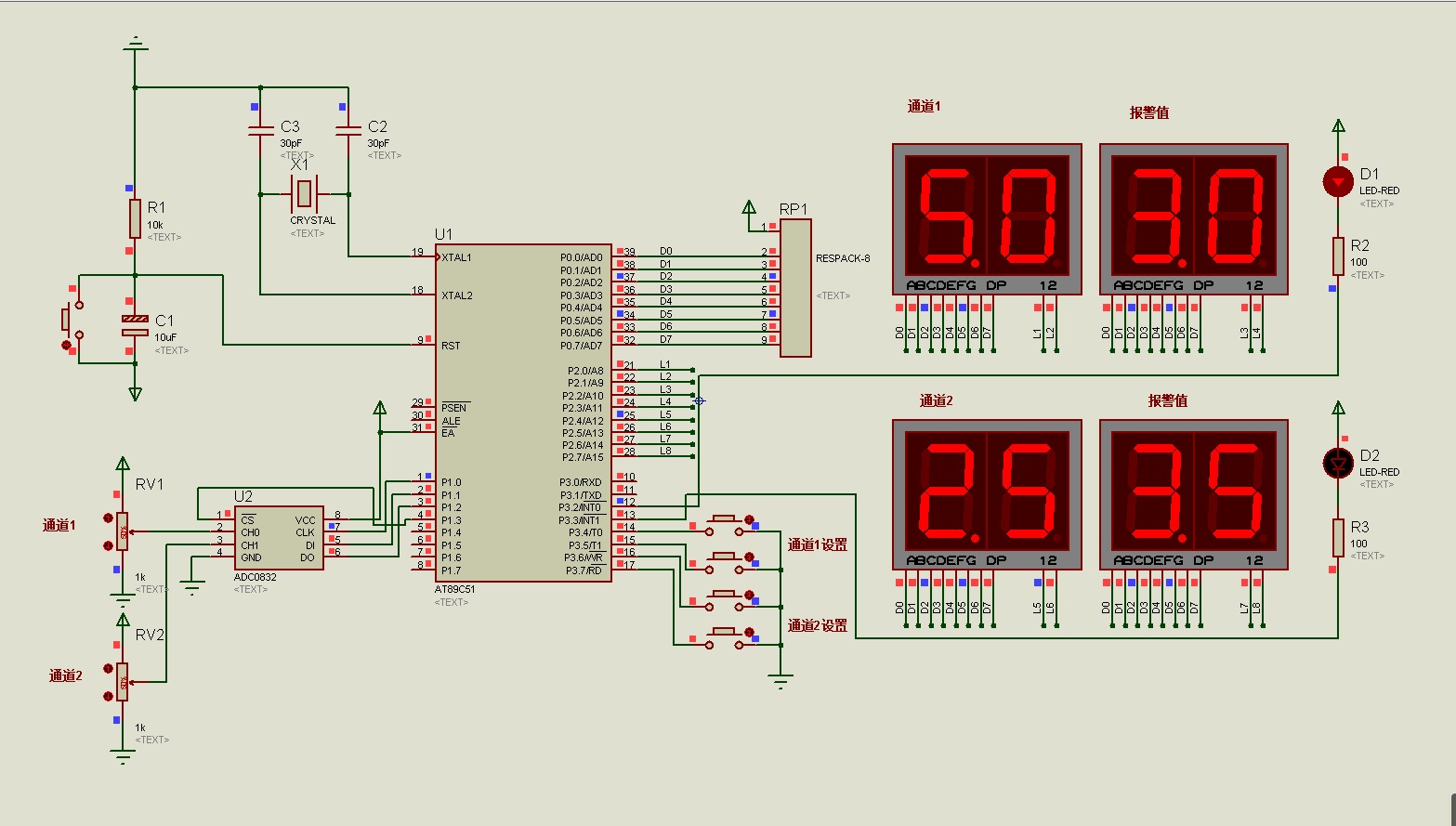Toggle latch dot on the pin 17 push button
This screenshot has width=1456, height=826.
point(749,633)
